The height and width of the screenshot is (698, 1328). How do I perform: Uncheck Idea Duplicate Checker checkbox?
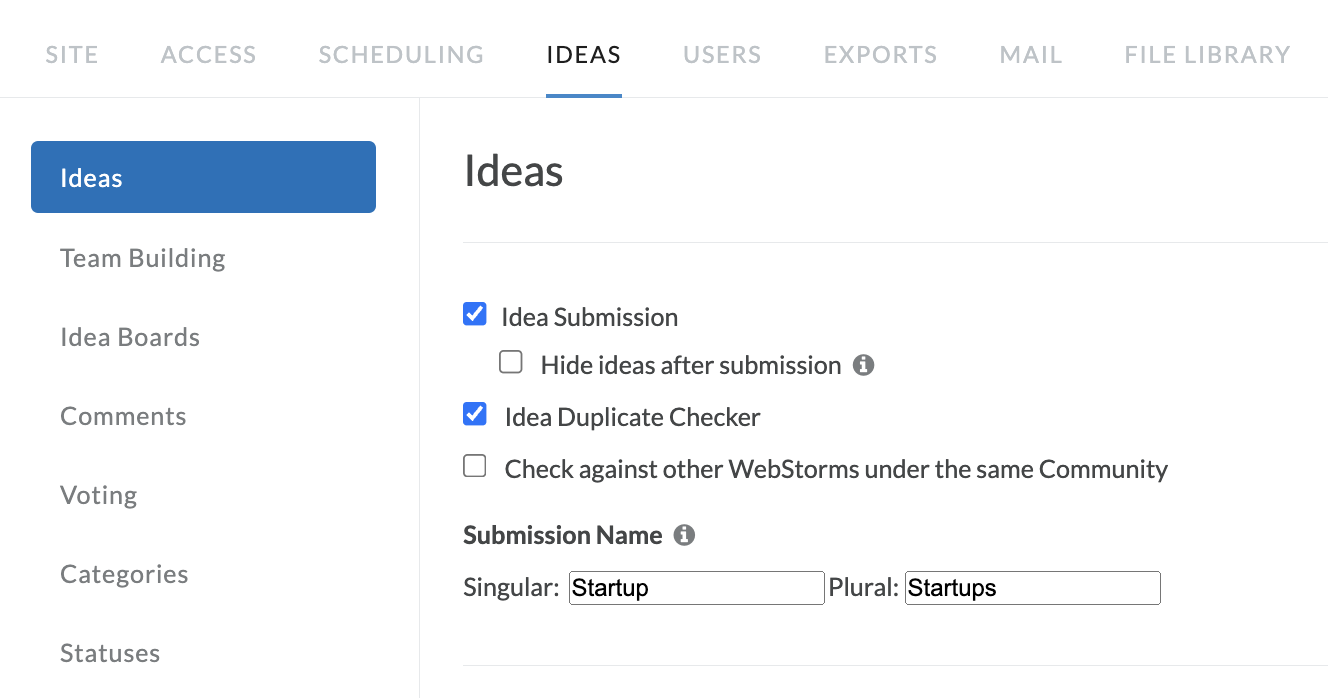pos(475,414)
